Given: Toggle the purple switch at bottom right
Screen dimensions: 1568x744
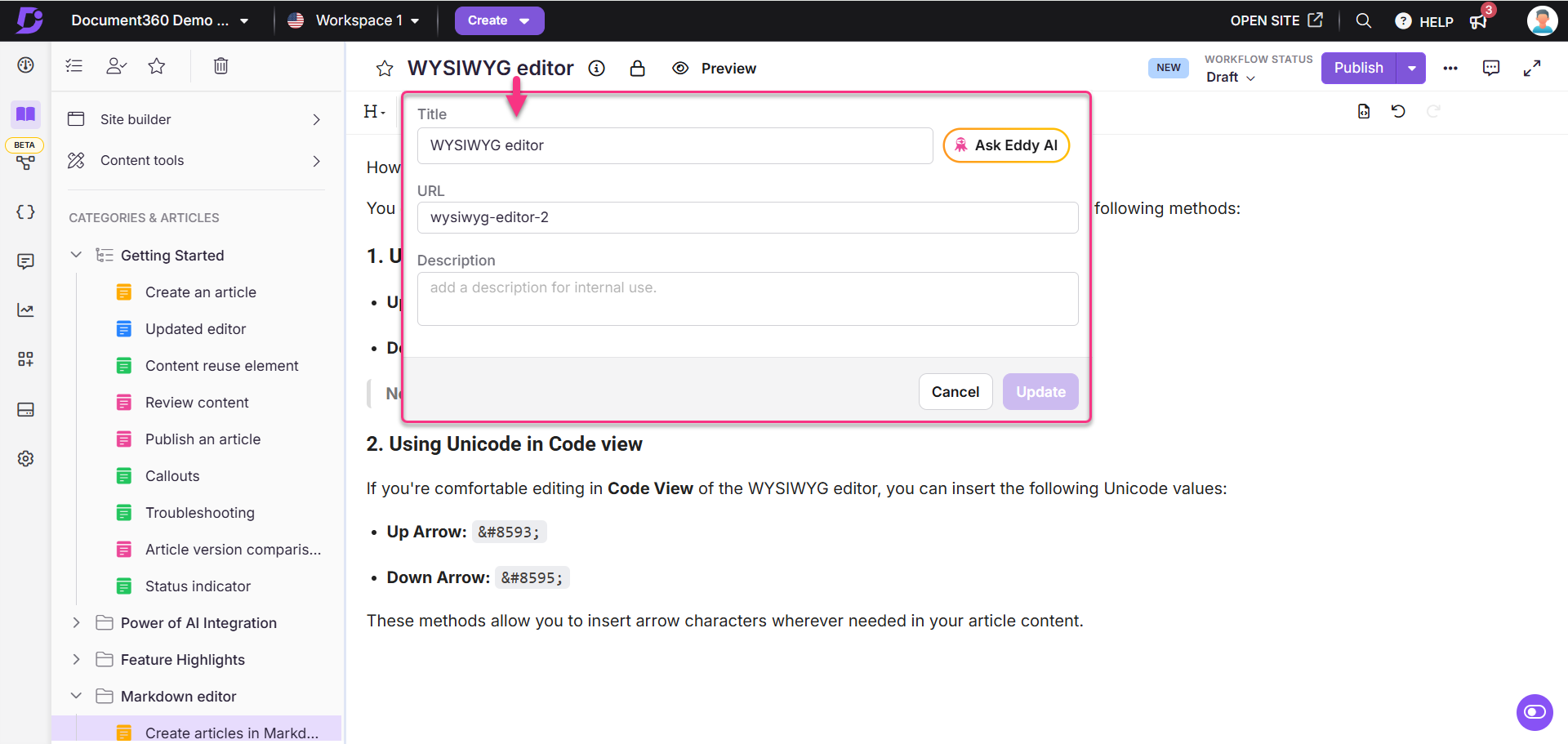Looking at the screenshot, I should click(1535, 712).
